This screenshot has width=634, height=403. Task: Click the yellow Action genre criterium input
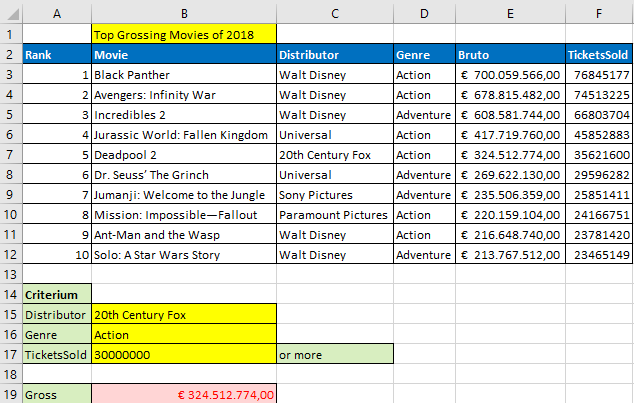184,334
